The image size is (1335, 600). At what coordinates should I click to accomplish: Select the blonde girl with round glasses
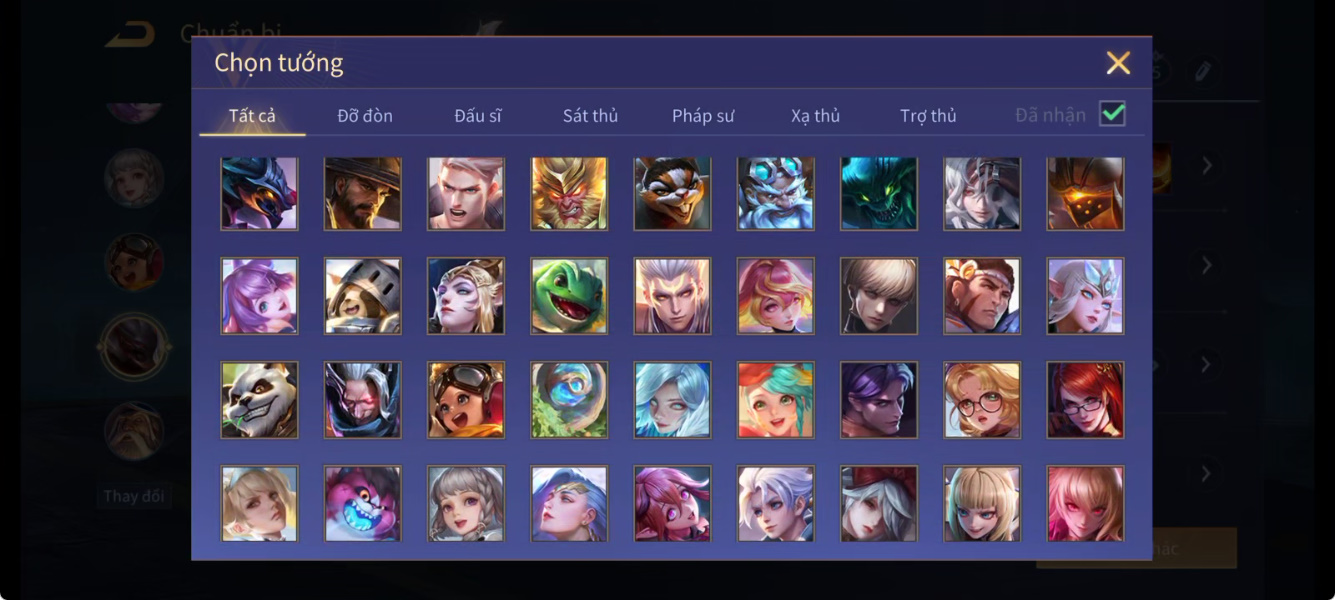[x=982, y=400]
